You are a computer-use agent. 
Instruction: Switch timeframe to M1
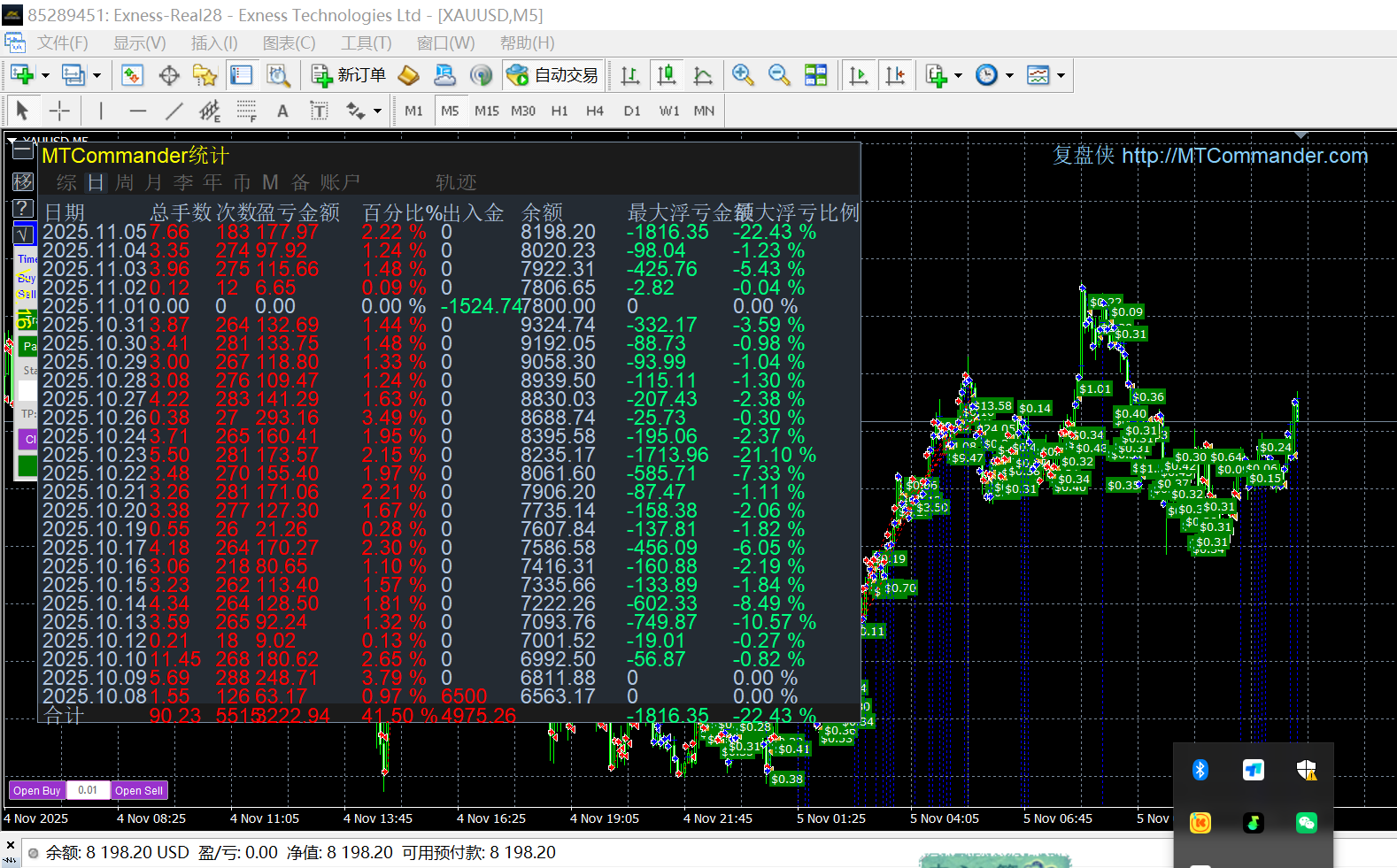tap(413, 111)
